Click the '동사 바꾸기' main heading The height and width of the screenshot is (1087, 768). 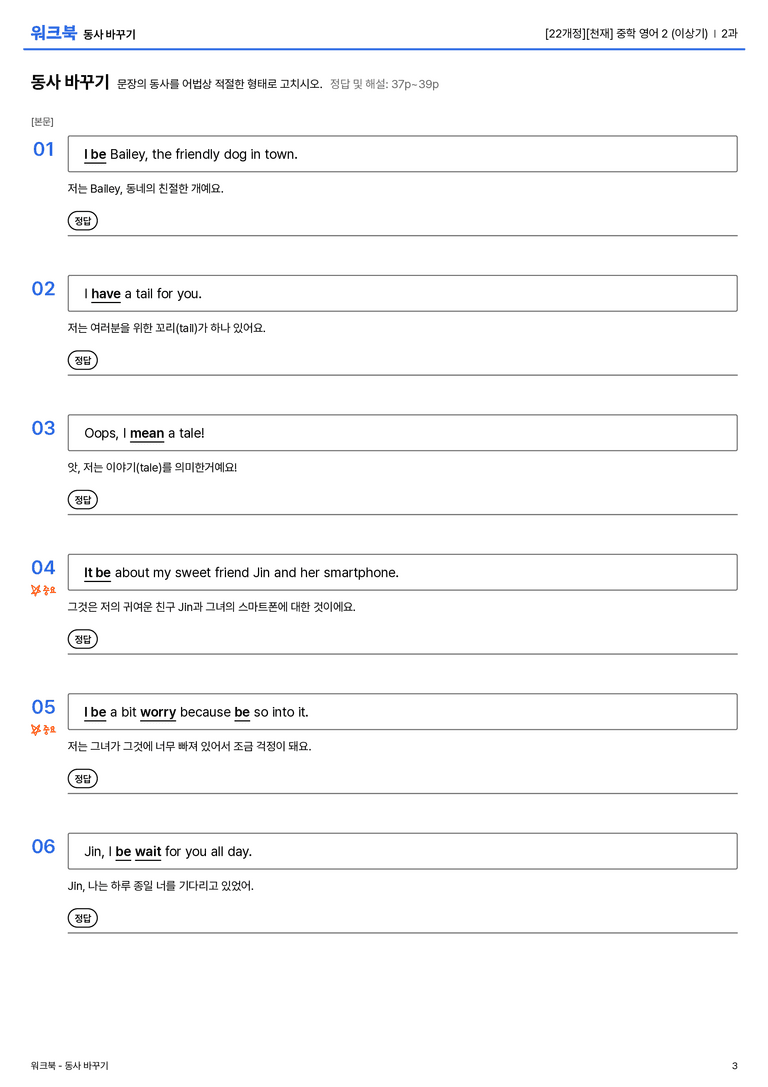[x=70, y=82]
